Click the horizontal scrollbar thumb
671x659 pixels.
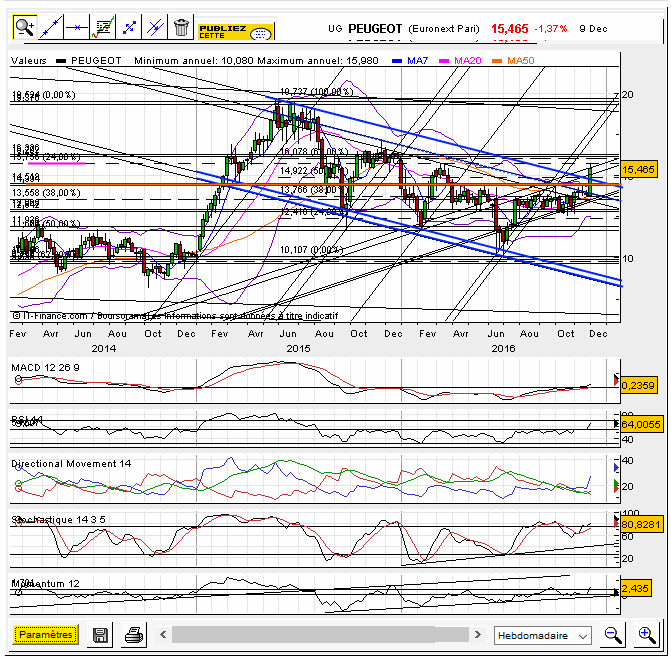320,635
